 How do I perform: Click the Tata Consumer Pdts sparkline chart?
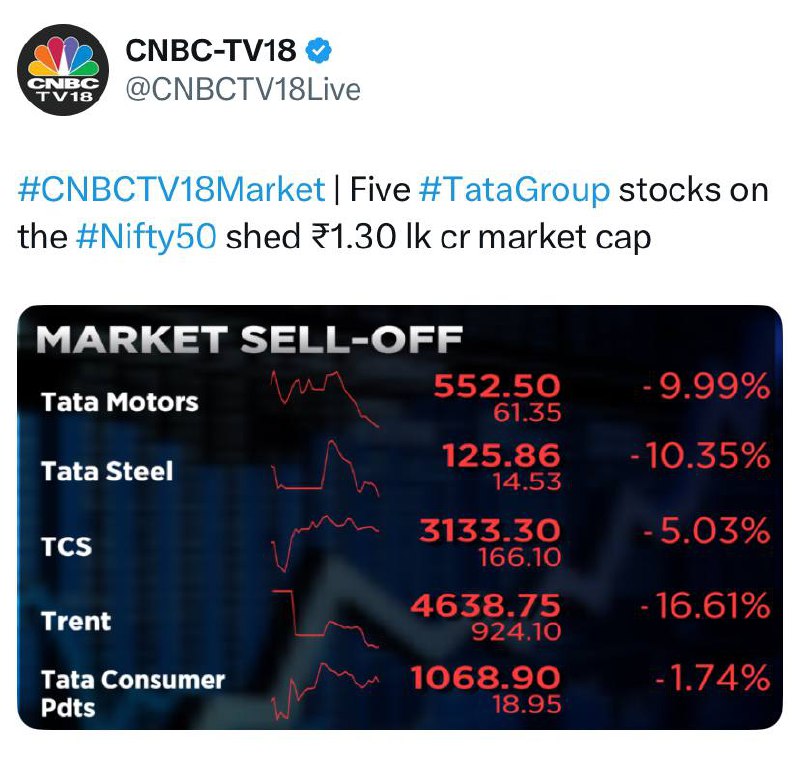click(325, 691)
